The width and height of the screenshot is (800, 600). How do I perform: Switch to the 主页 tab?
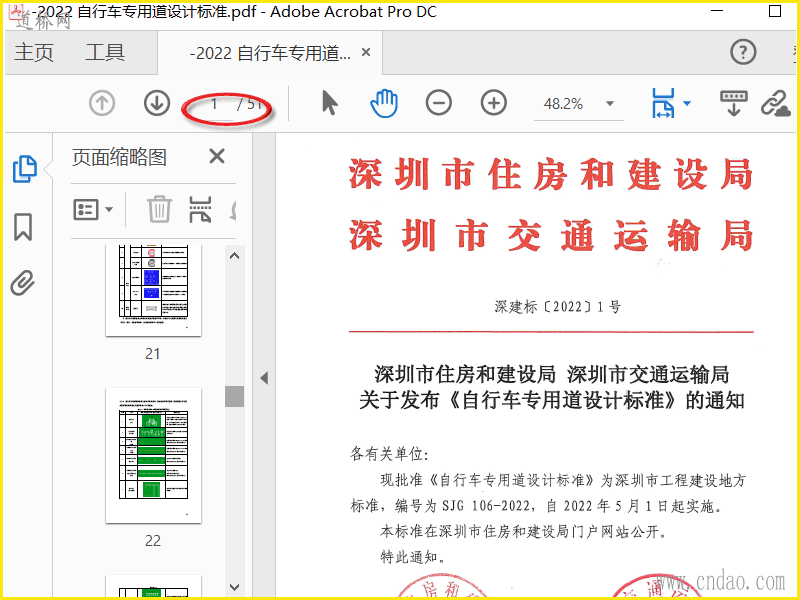coord(34,53)
